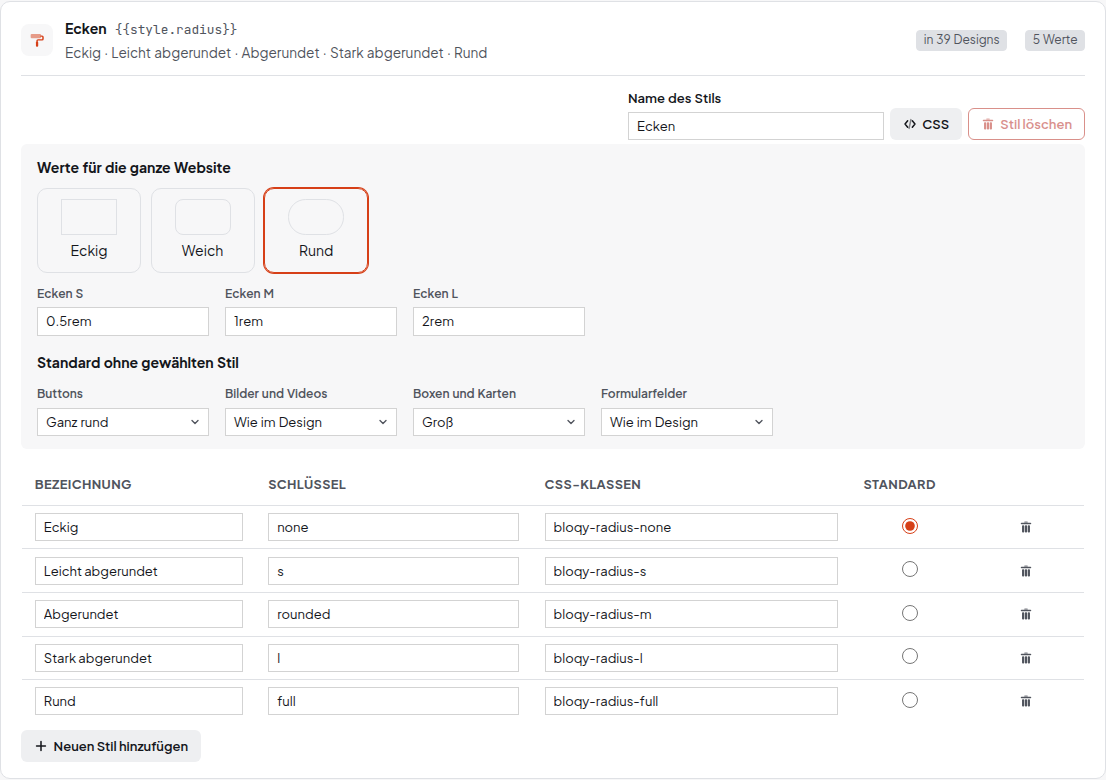Viewport: 1106px width, 780px height.
Task: Edit the CSS class field bloqy-radius-s
Action: [691, 571]
